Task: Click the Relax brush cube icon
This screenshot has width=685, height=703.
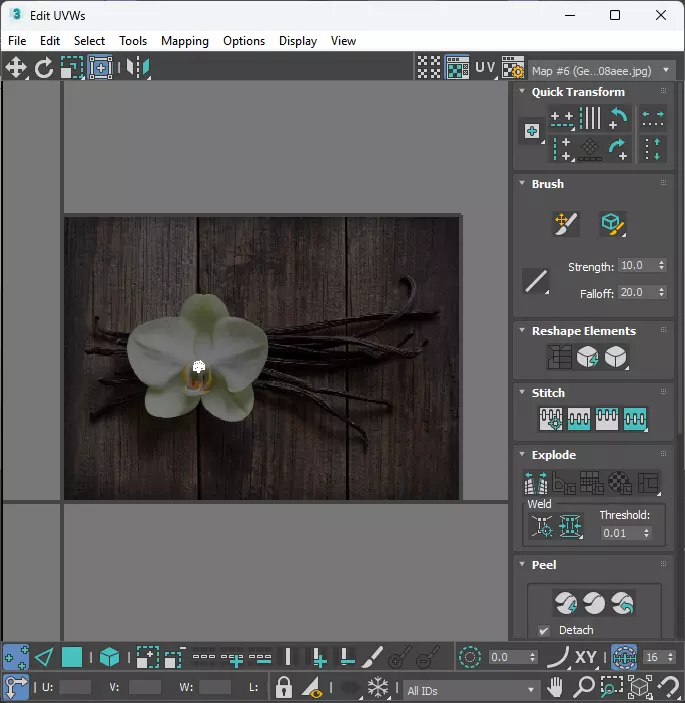Action: pos(612,224)
